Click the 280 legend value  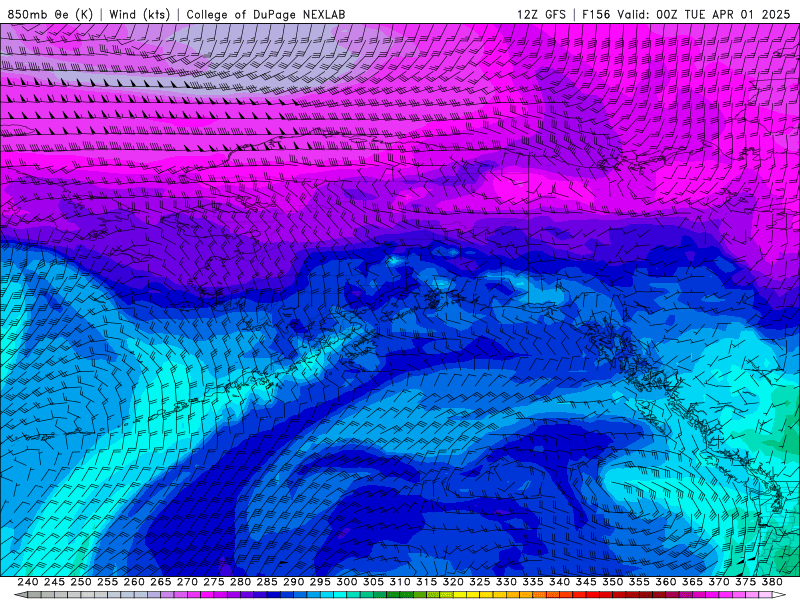240,582
